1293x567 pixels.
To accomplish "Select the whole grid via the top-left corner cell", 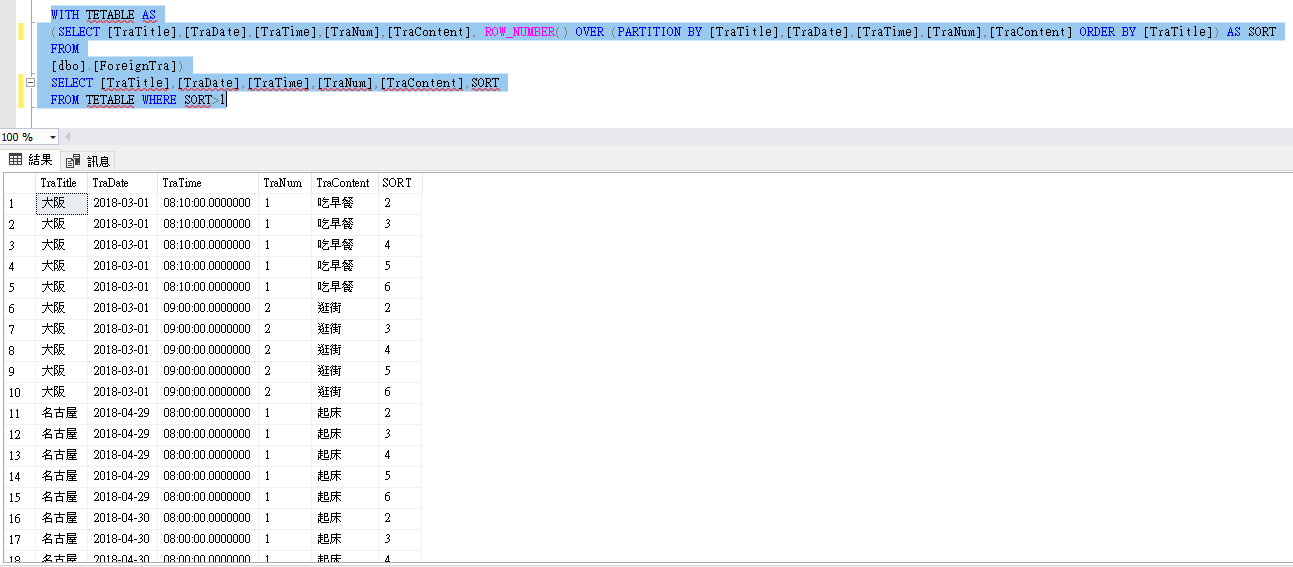I will coord(19,183).
